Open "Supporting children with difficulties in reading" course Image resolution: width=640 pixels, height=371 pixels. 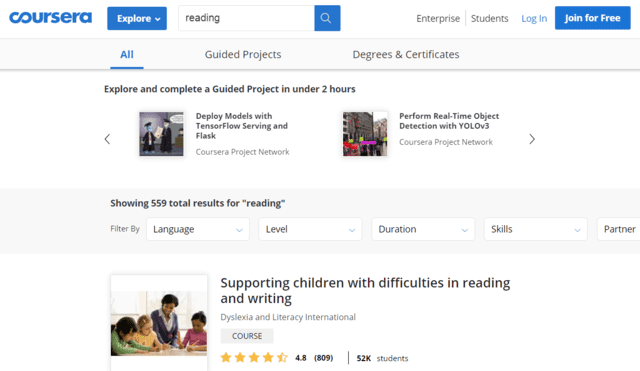[365, 290]
